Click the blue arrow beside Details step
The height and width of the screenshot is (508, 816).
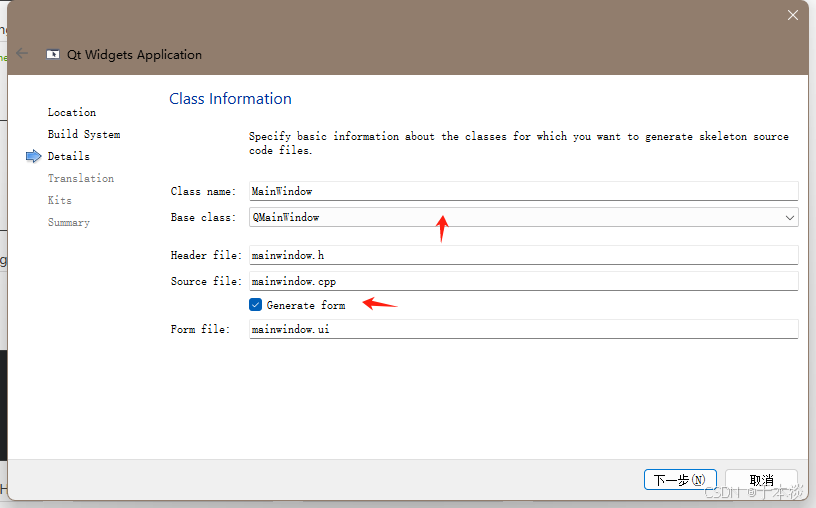pyautogui.click(x=33, y=156)
